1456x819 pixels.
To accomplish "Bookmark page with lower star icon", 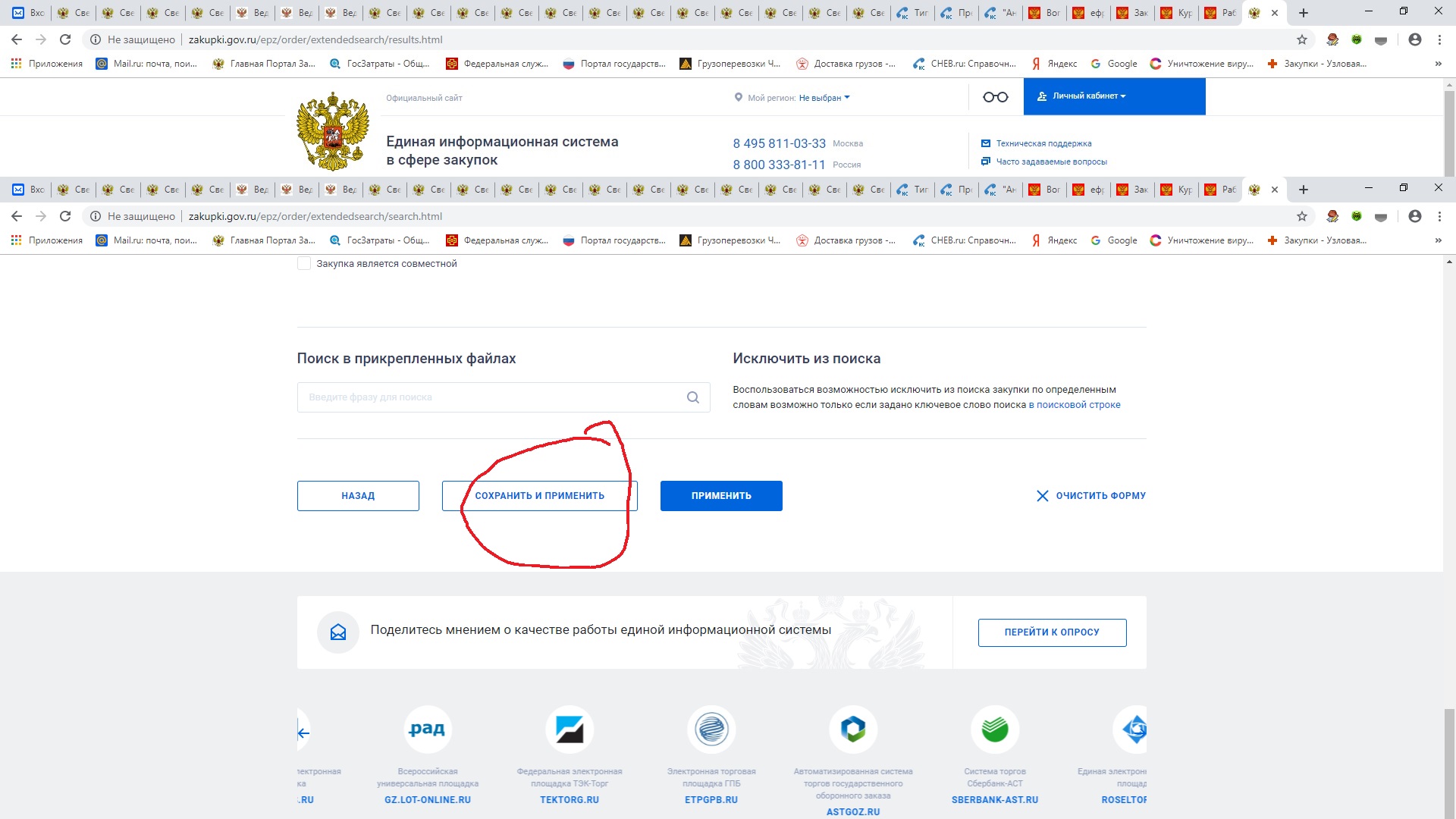I will coord(1302,216).
